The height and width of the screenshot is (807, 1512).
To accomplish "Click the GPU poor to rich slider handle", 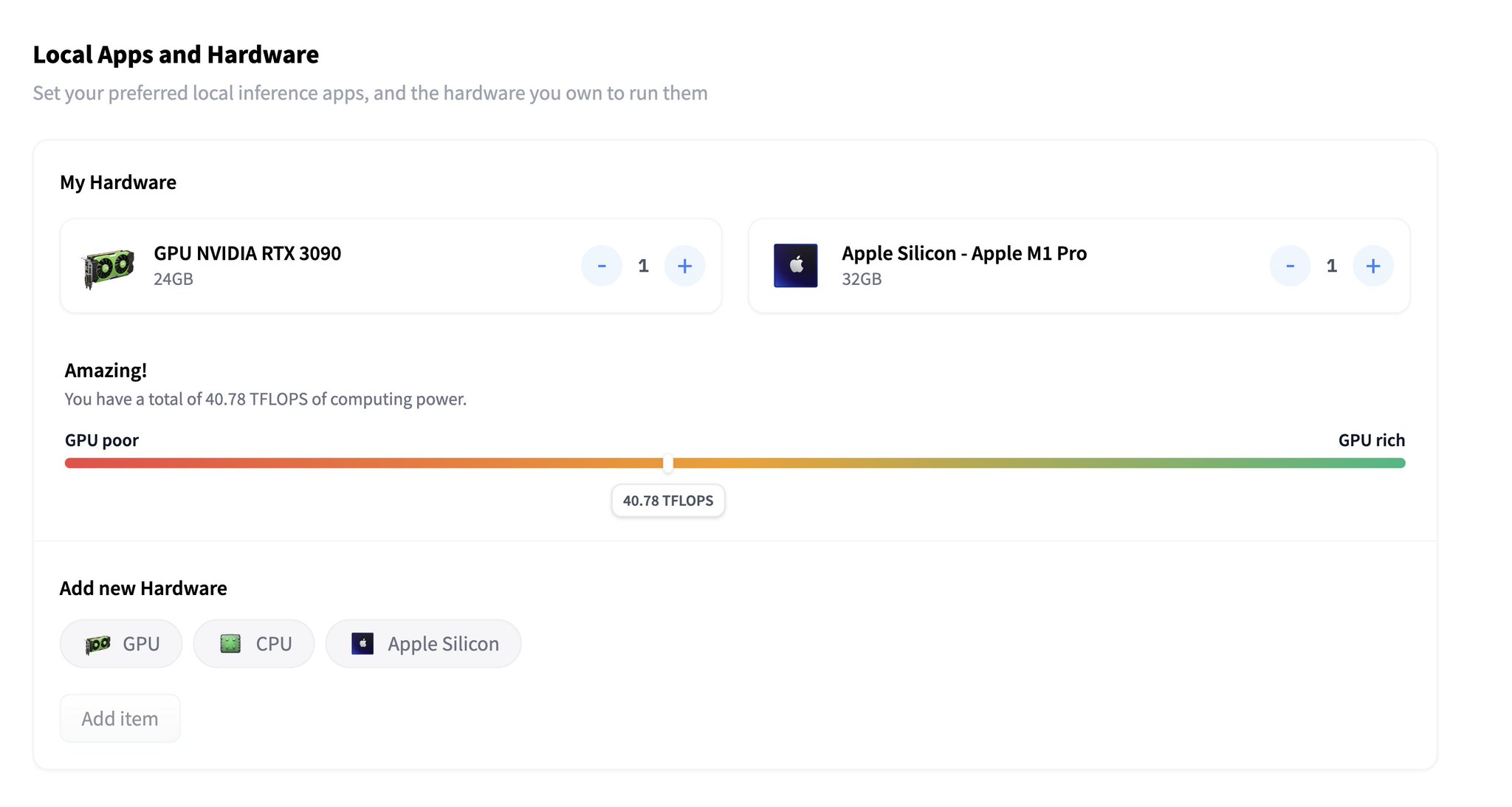I will point(668,463).
